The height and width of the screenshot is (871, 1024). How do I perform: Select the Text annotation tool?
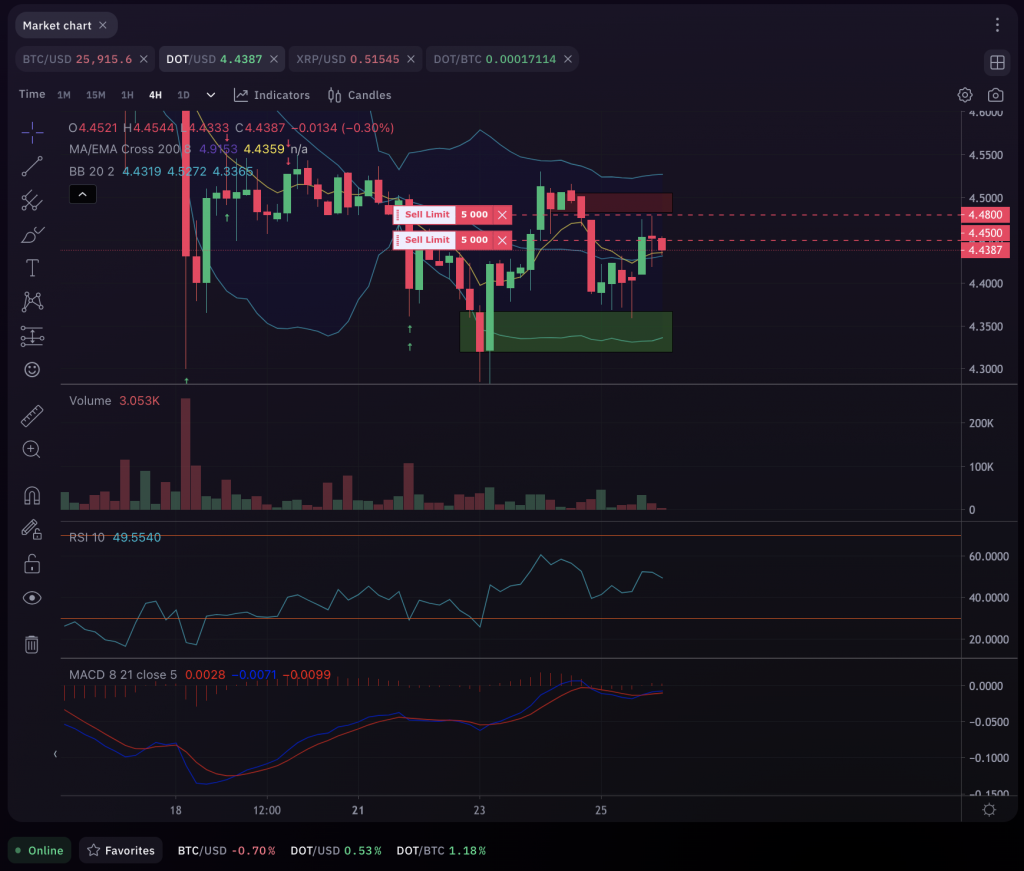tap(32, 268)
